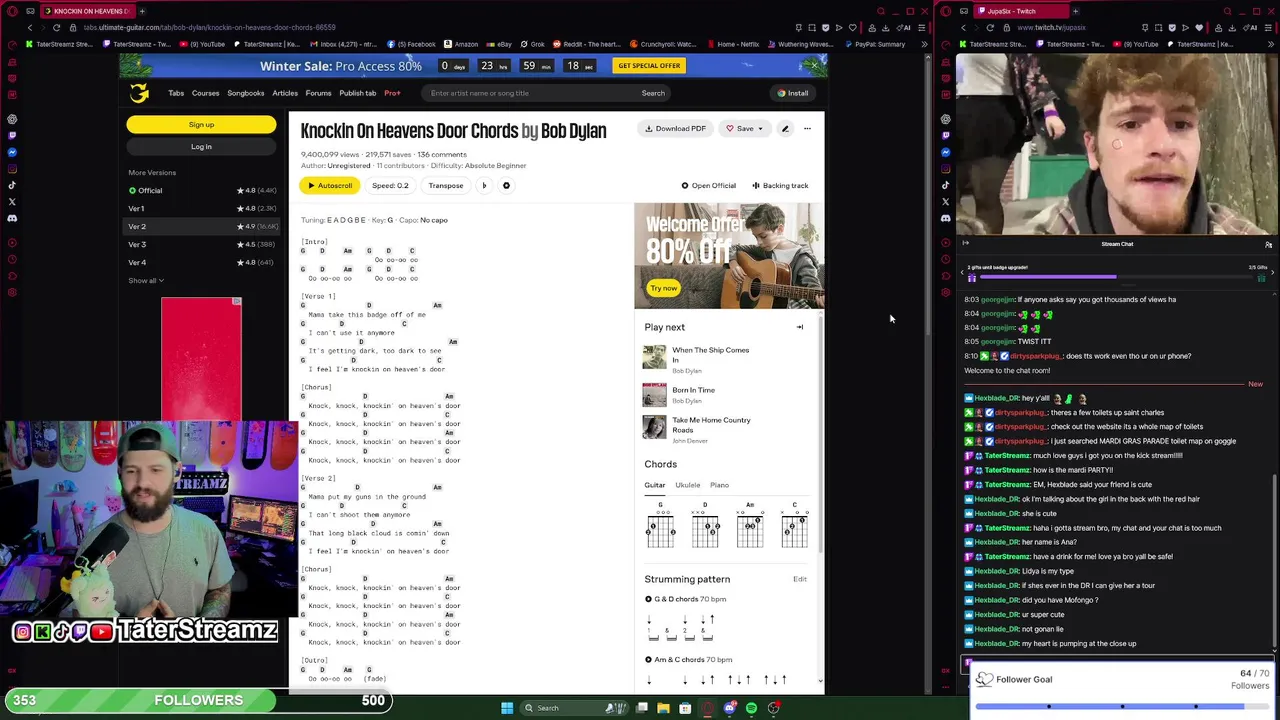Click the pencil edit icon beside Save

(785, 129)
